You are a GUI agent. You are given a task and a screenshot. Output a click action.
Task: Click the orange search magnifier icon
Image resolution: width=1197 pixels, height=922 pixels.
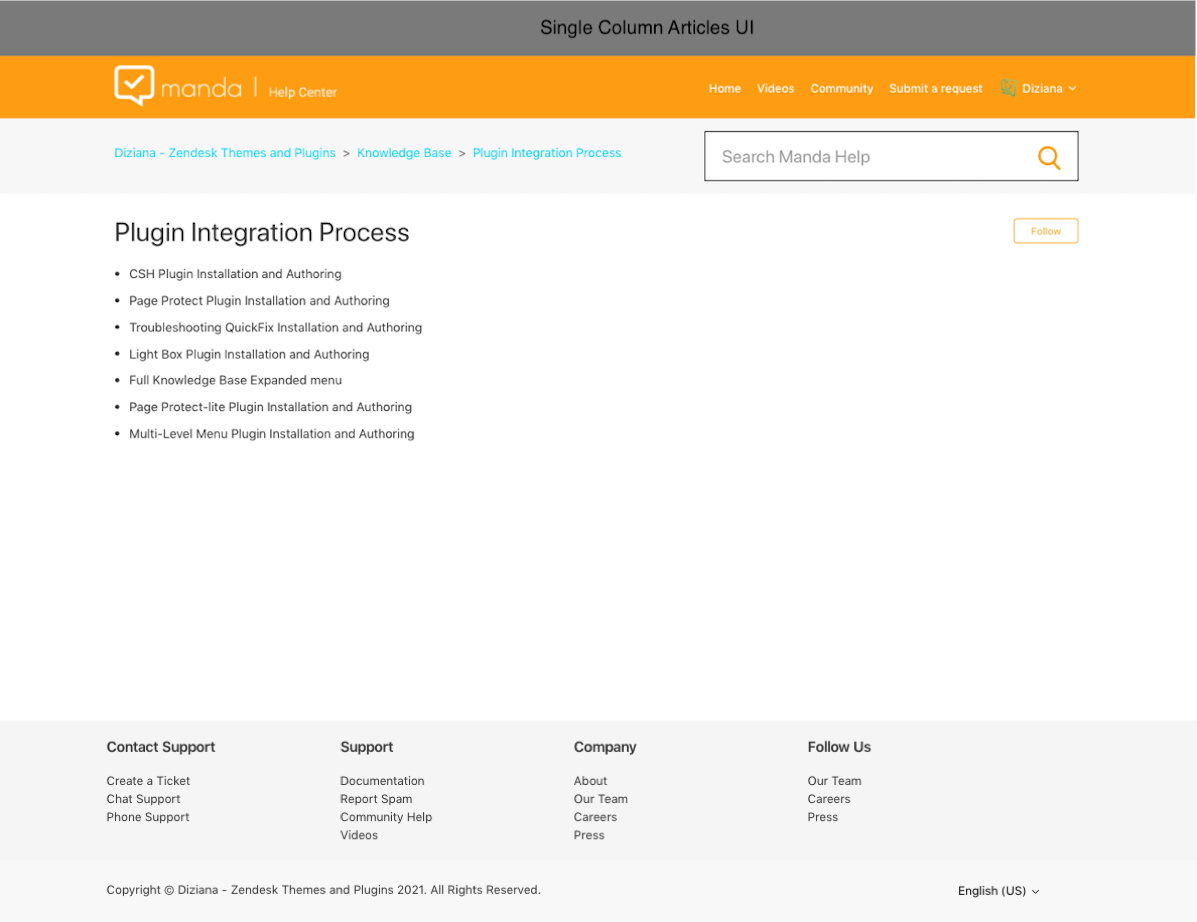[x=1049, y=157]
